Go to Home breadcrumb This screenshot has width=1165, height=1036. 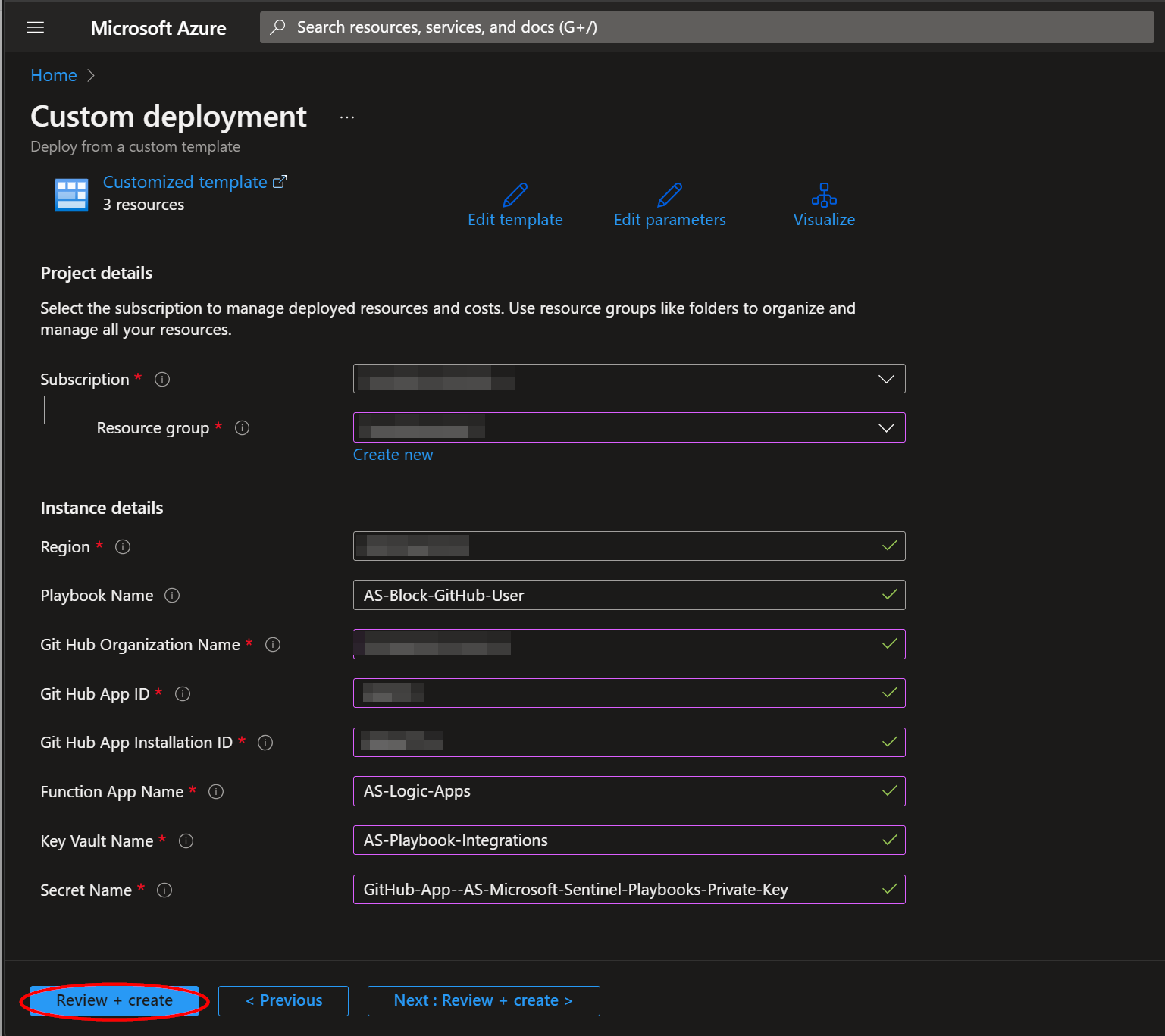point(54,75)
